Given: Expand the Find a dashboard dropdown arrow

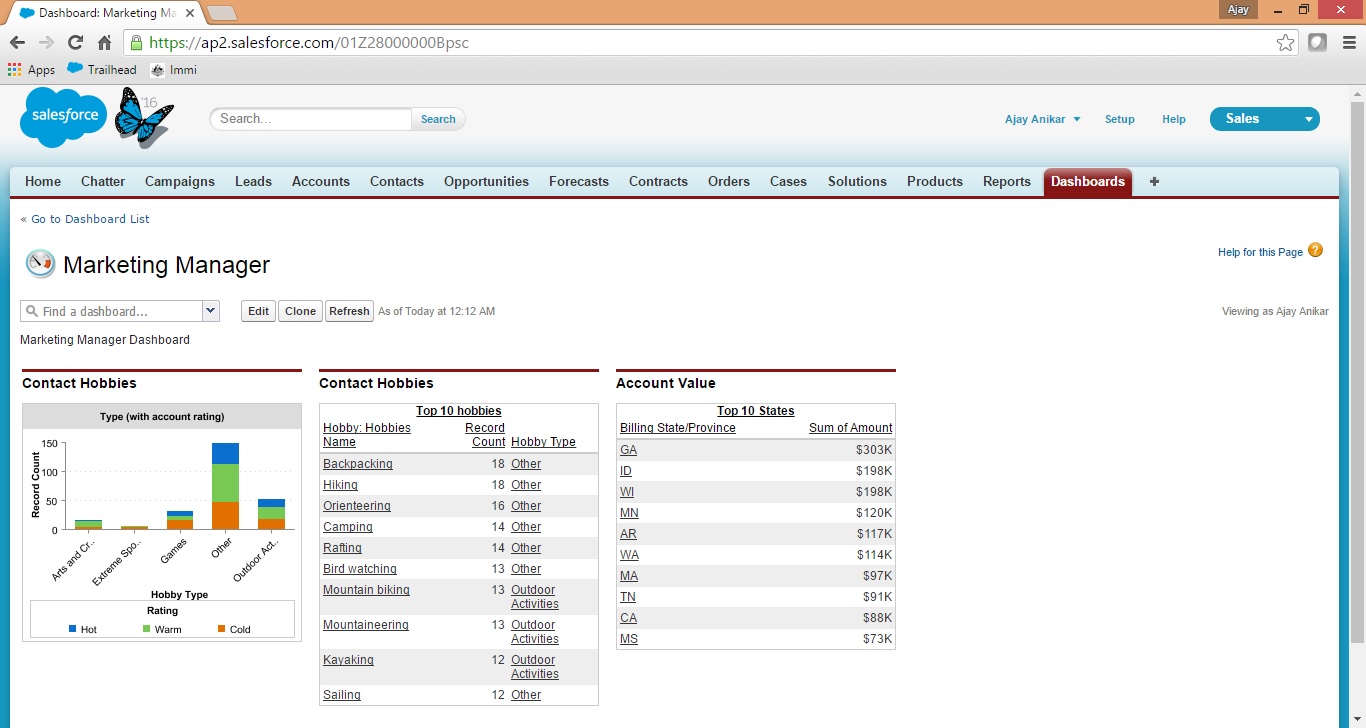Looking at the screenshot, I should point(211,311).
